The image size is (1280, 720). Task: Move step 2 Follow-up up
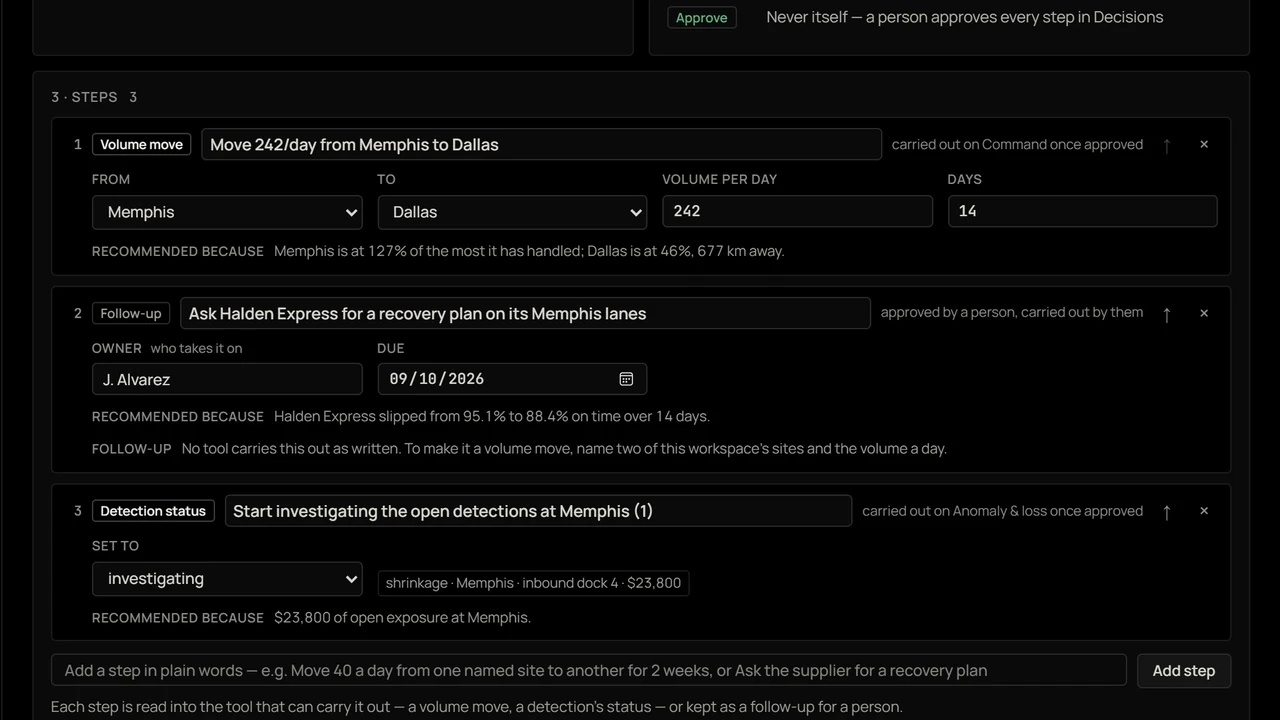click(x=1166, y=314)
